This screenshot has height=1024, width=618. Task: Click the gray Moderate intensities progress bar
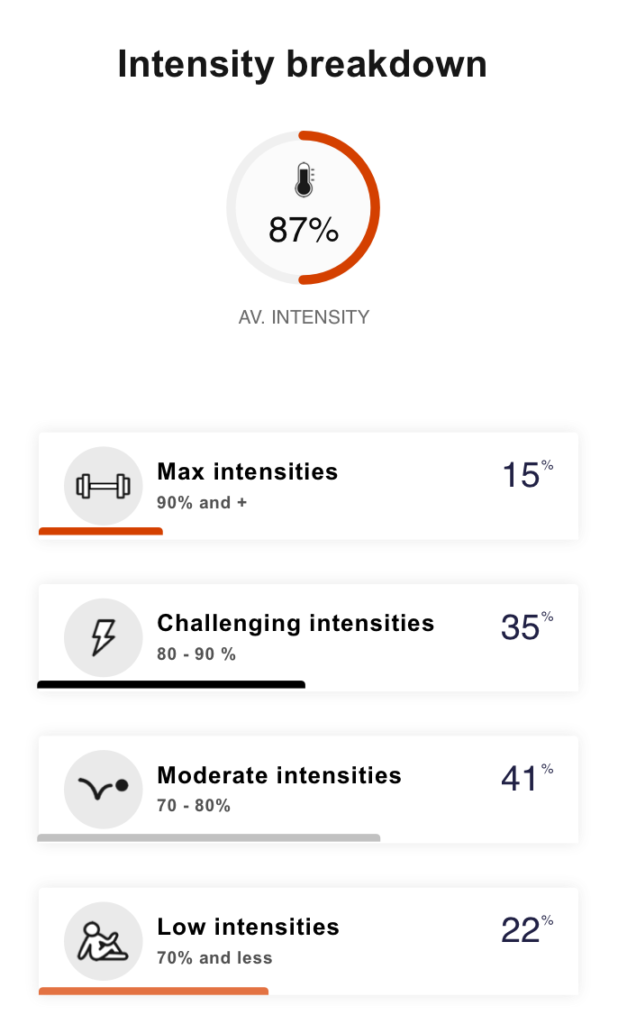click(208, 837)
